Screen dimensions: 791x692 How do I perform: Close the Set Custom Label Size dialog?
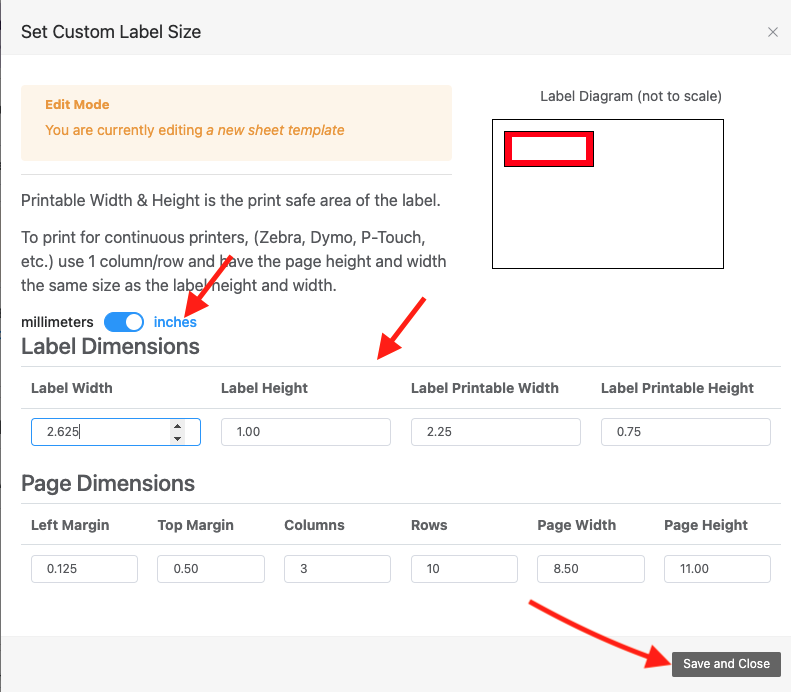coord(772,32)
